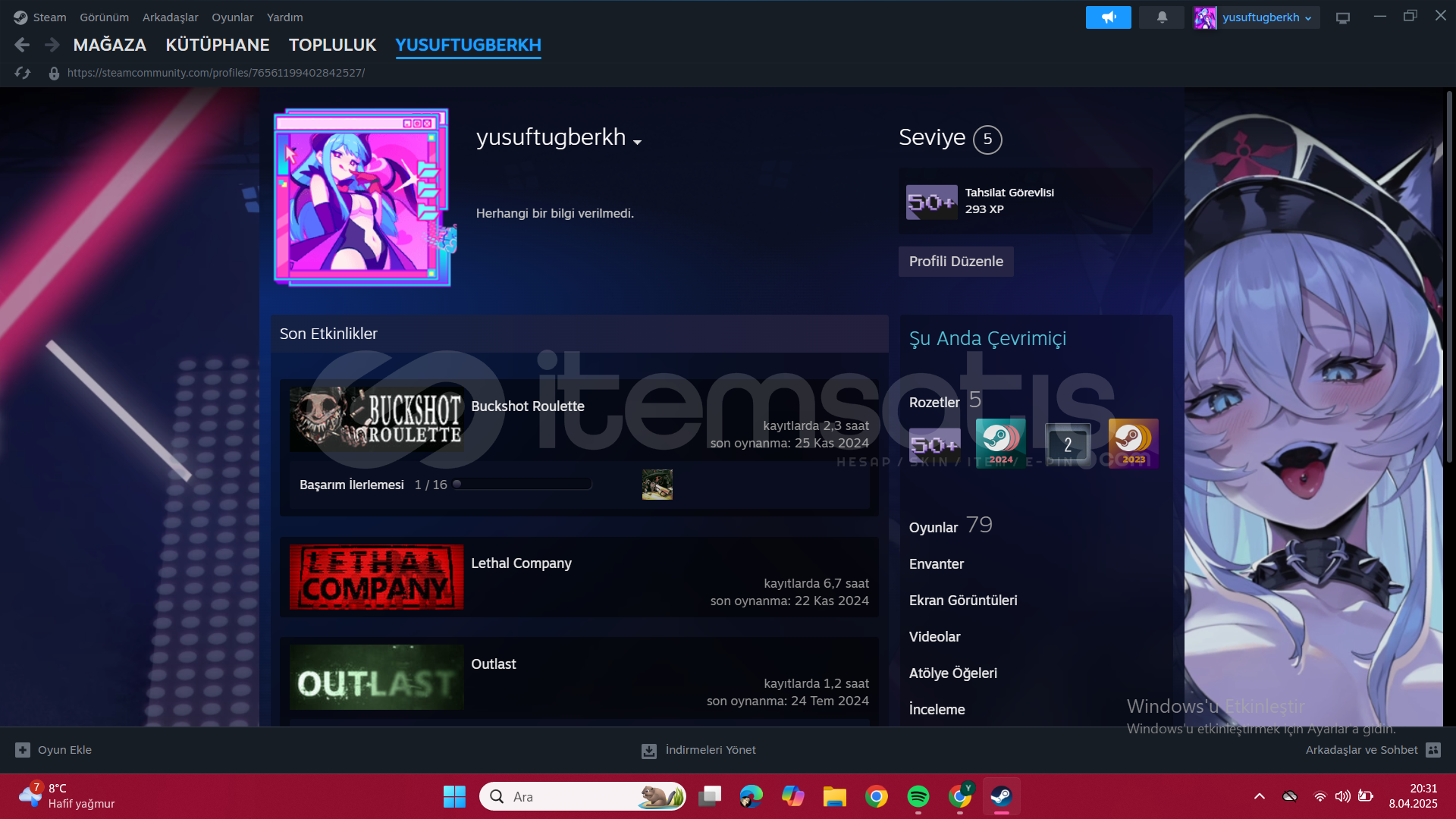Open the Buckshot Roulette game title link

pyautogui.click(x=527, y=406)
